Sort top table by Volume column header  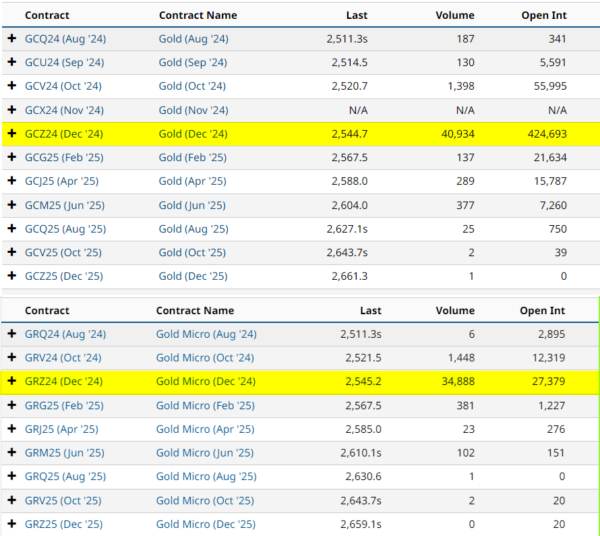(x=454, y=16)
